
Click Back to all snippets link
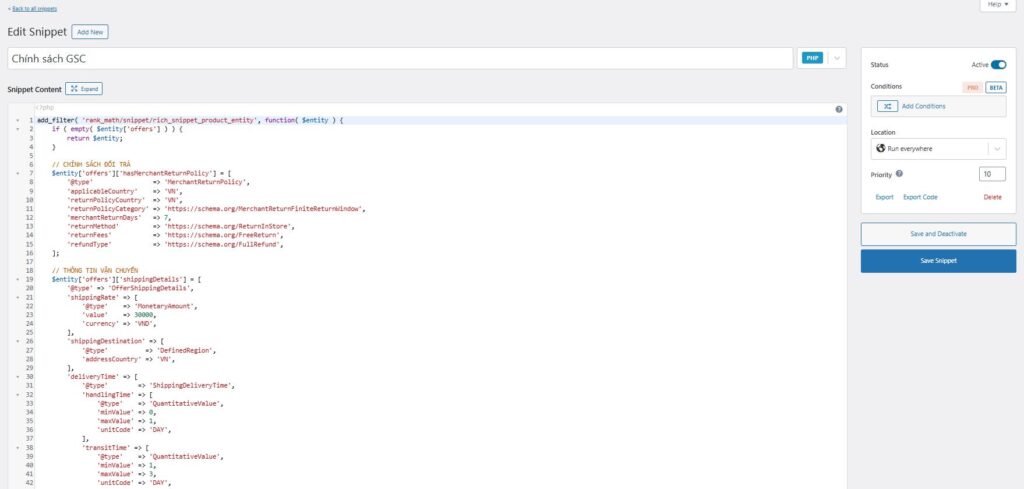coord(34,8)
